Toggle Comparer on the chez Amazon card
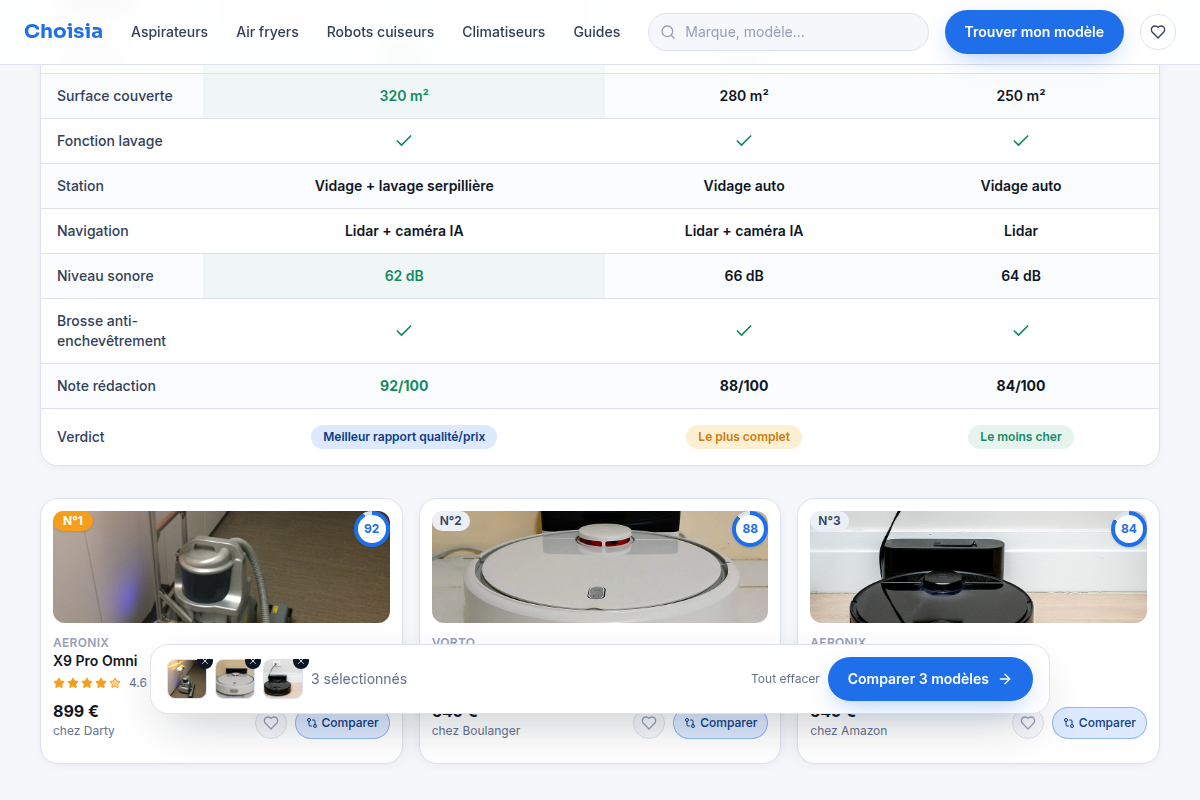 pos(1099,723)
